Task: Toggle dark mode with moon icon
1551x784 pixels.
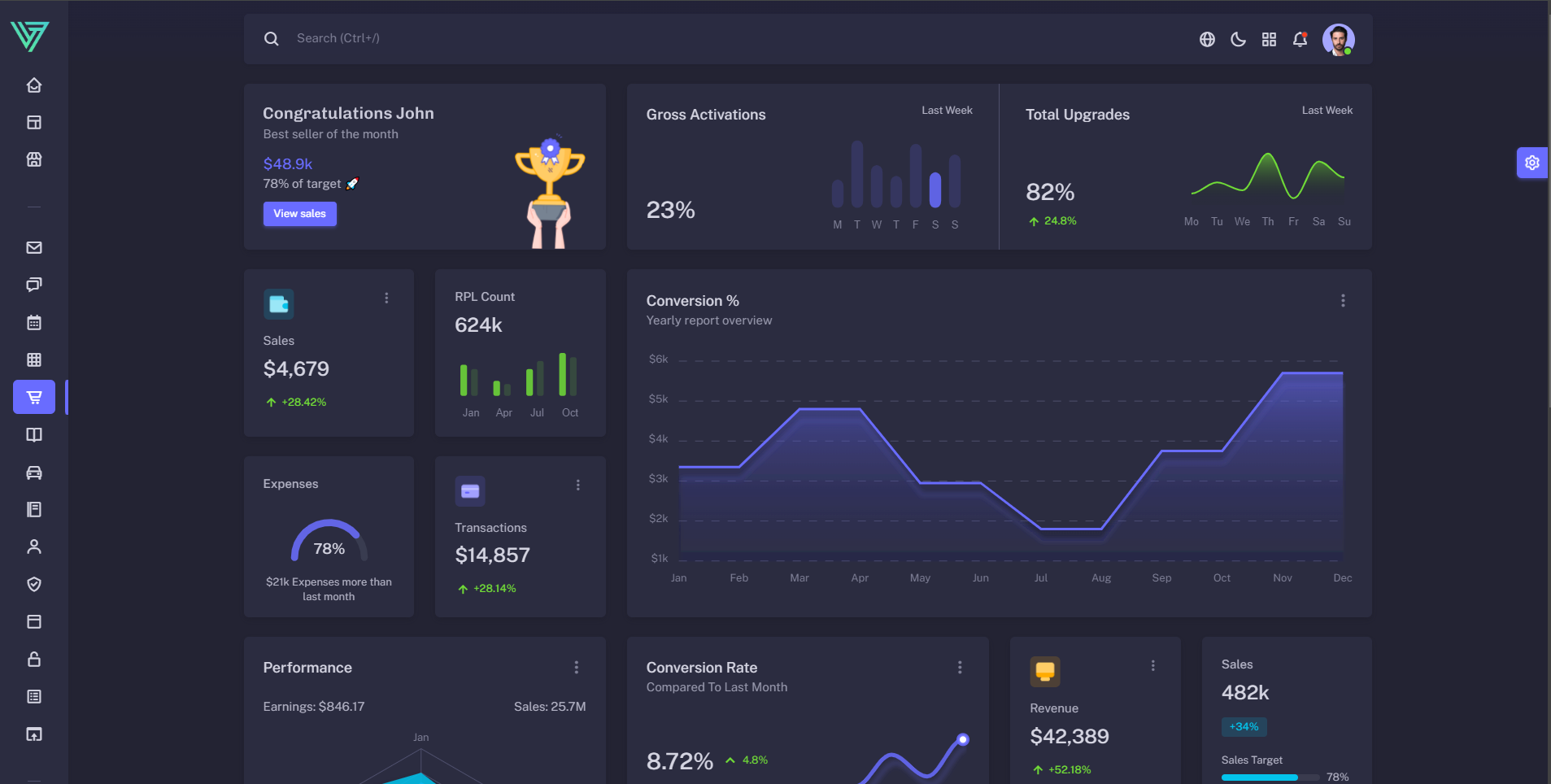Action: pyautogui.click(x=1238, y=39)
